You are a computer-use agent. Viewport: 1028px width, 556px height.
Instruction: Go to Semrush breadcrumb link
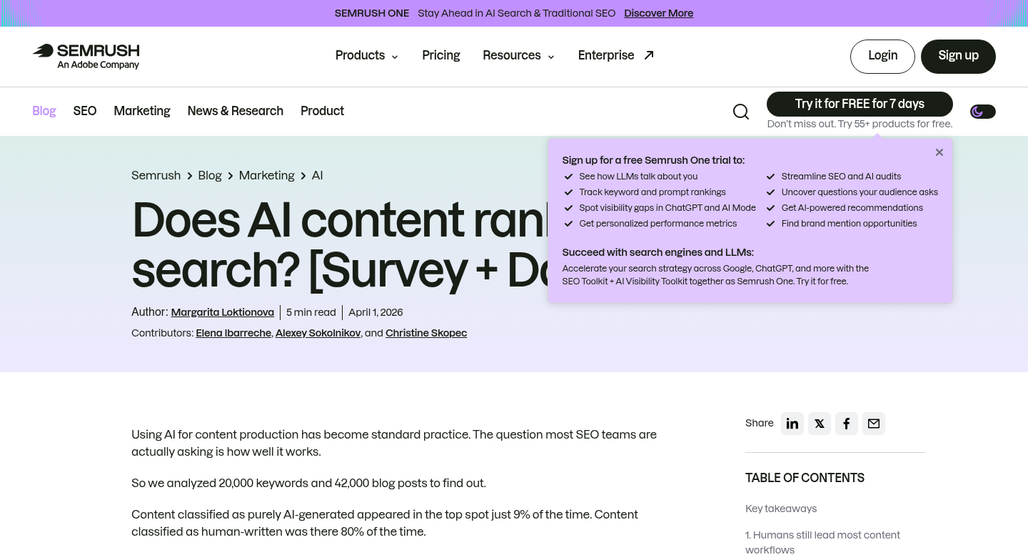click(156, 176)
